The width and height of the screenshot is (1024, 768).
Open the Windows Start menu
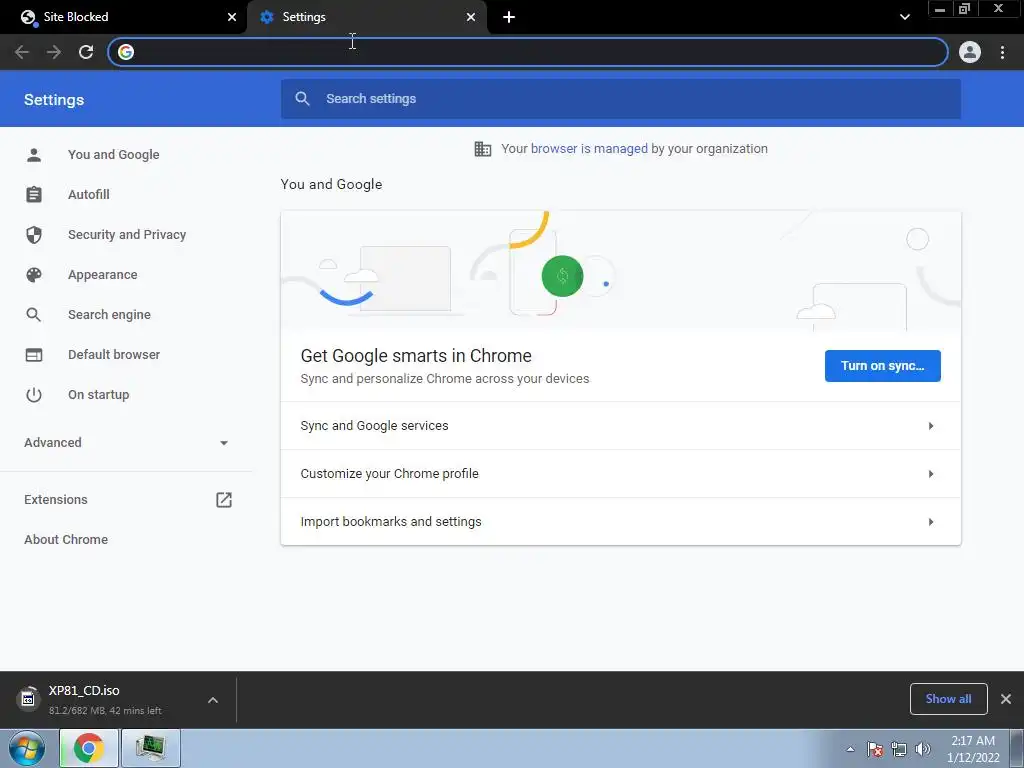tap(27, 748)
